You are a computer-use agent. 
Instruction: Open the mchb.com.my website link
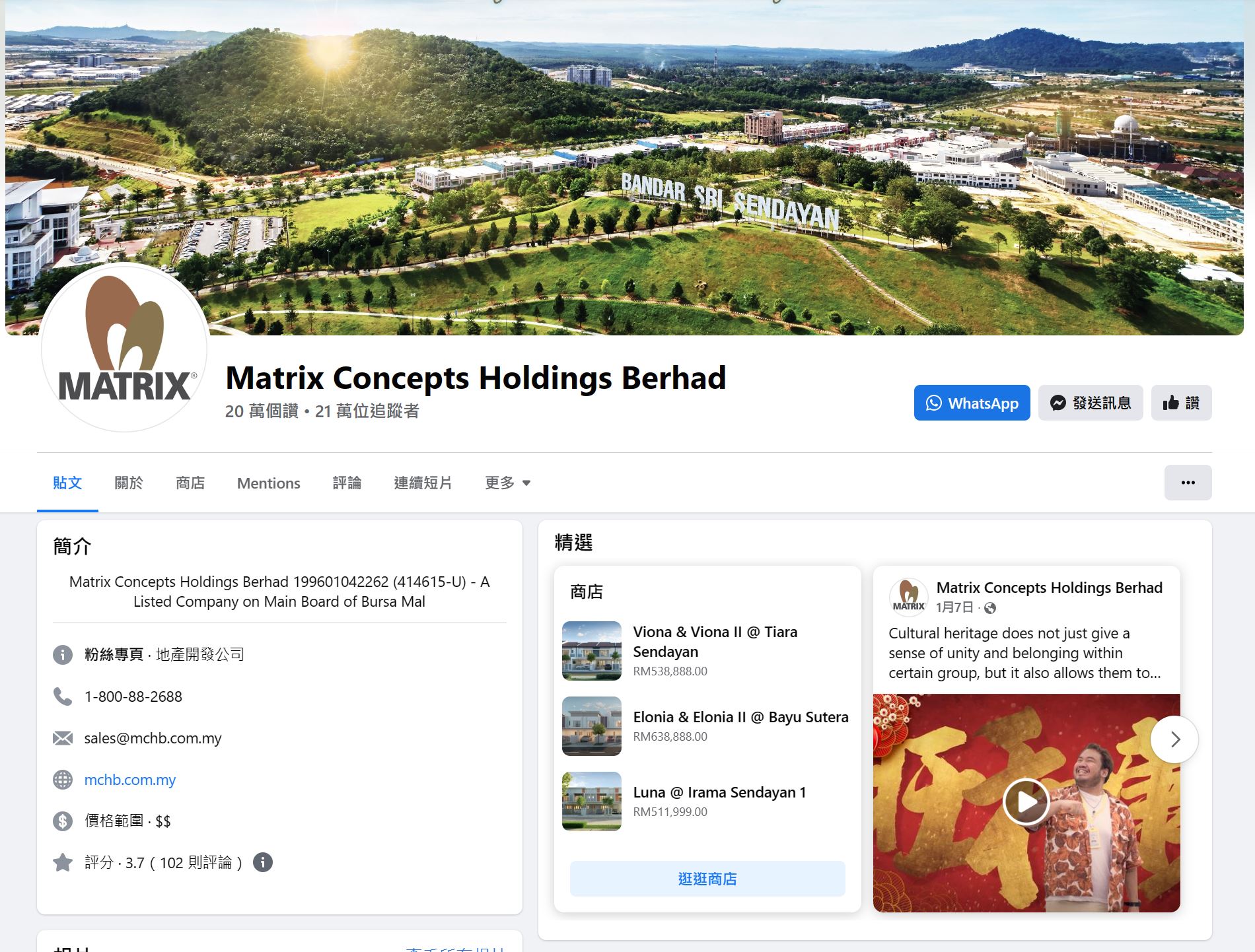click(x=130, y=780)
